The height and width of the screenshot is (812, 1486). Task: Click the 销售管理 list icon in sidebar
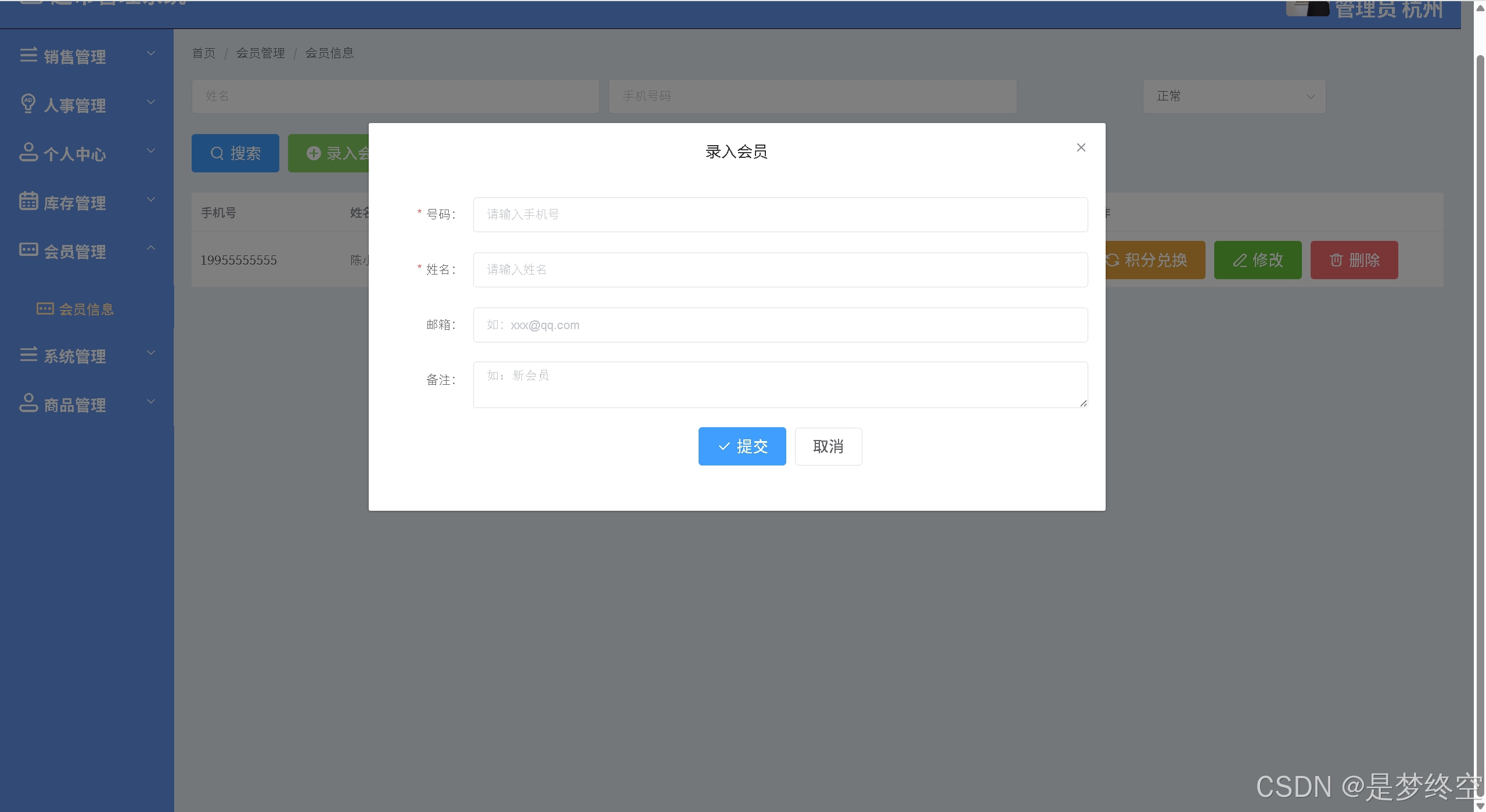[x=28, y=55]
